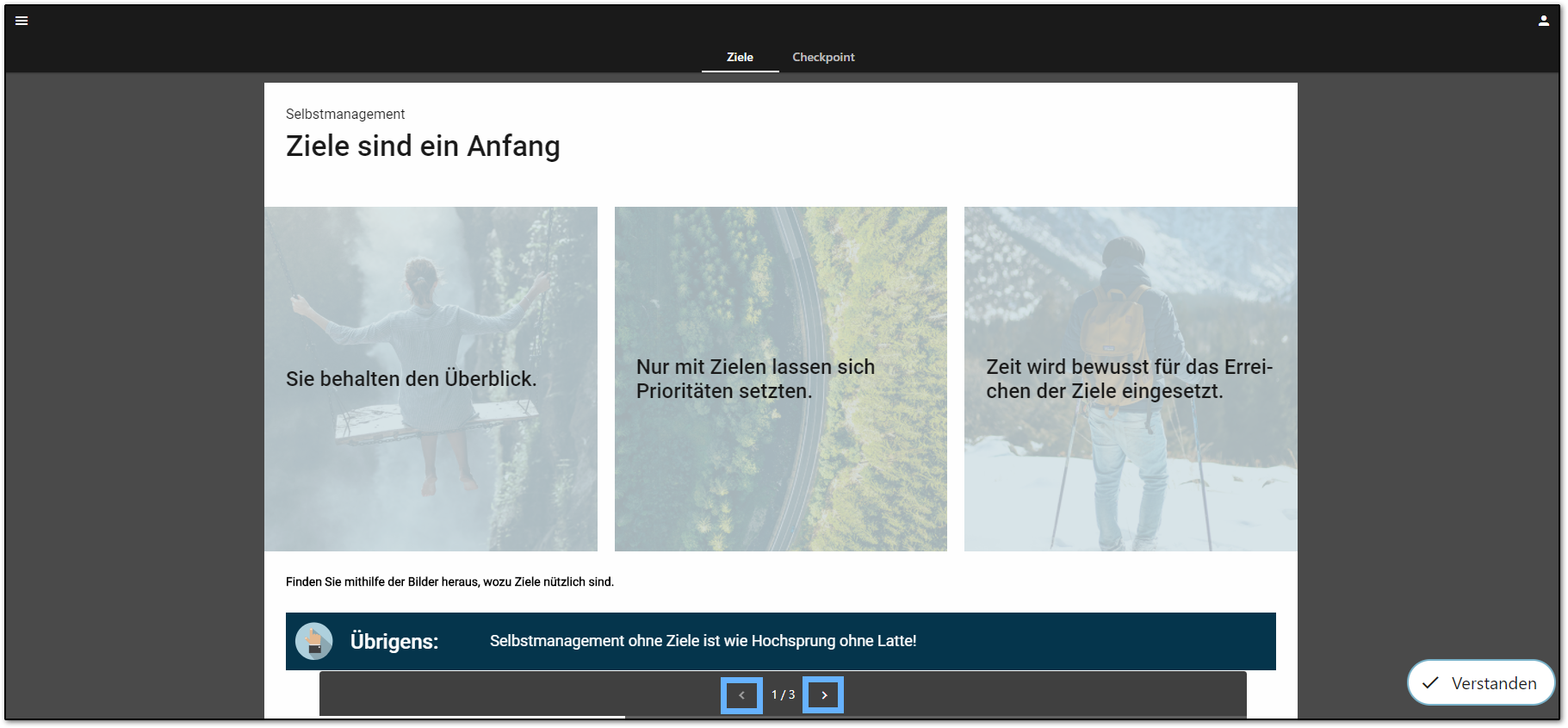Click the page counter '1 / 3'
The height and width of the screenshot is (728, 1568).
click(x=783, y=694)
